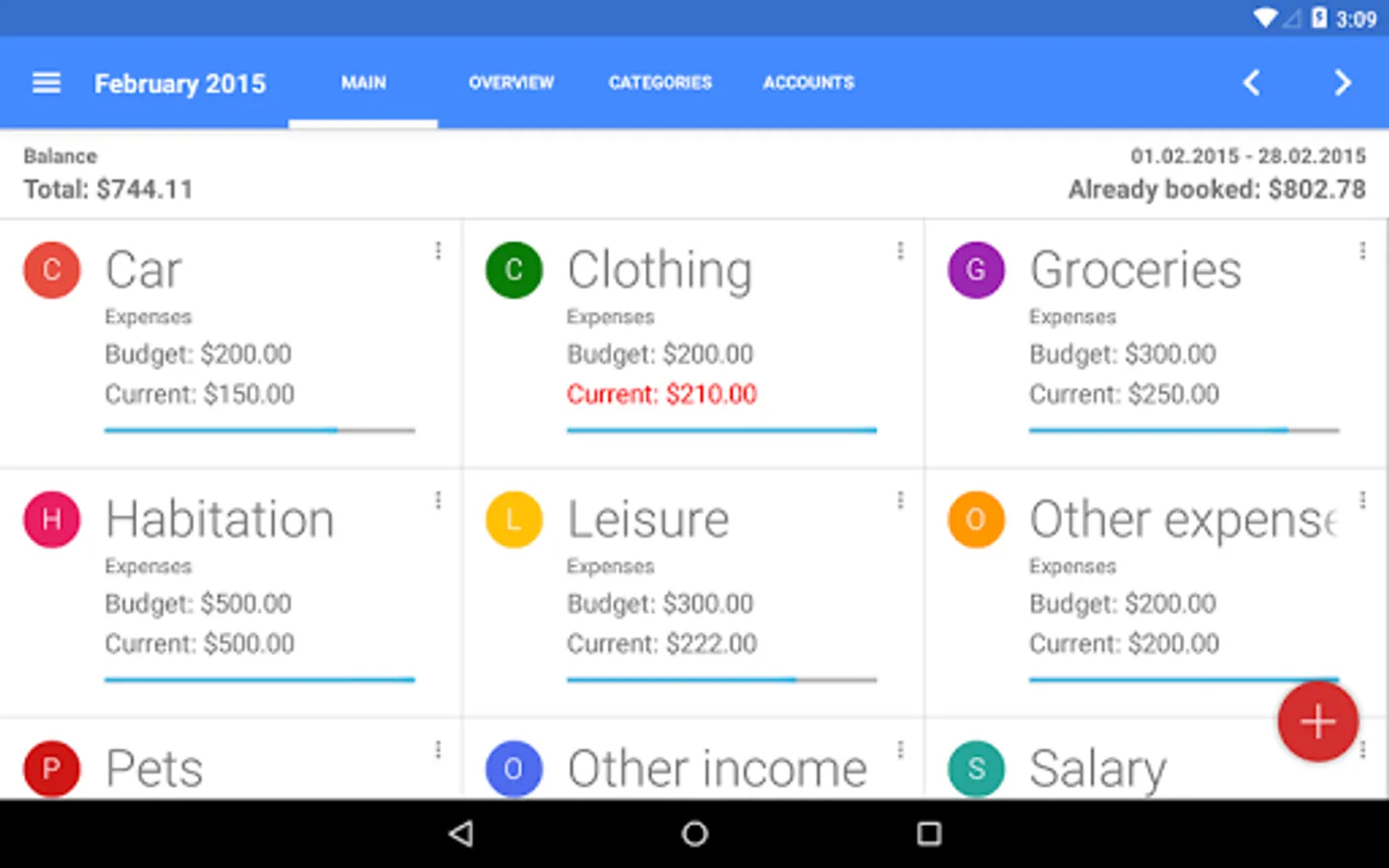
Task: Click 'Budget: $300.00' in Leisure card
Action: tap(660, 604)
